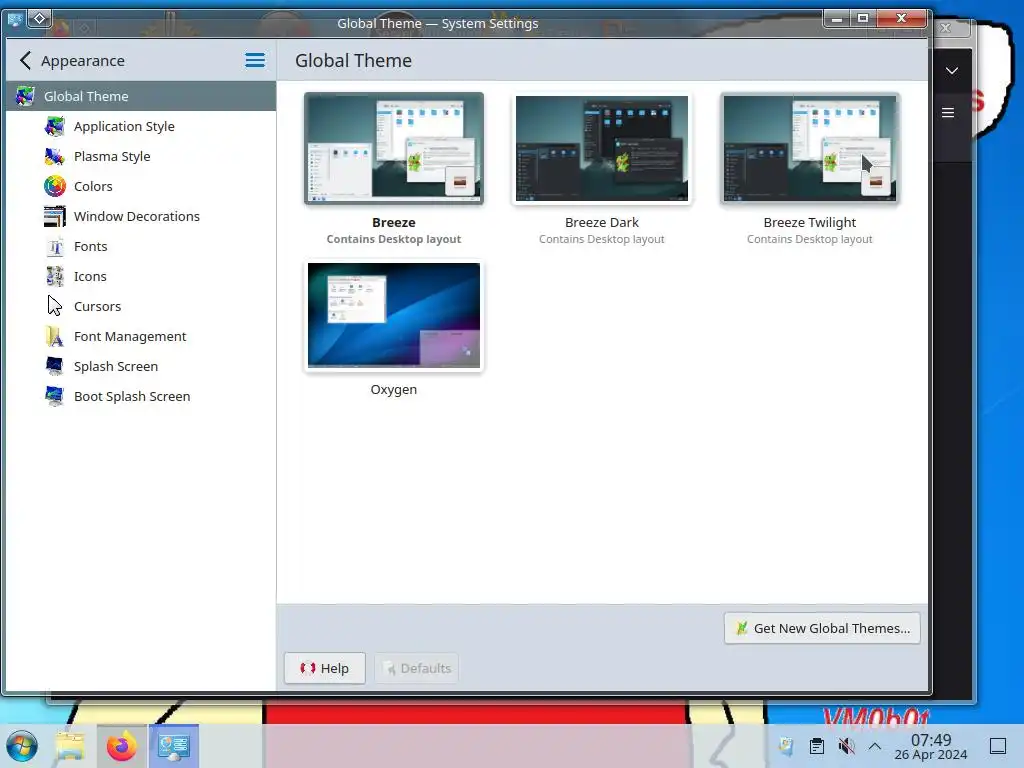Click the Boot Splash Screen icon
The image size is (1024, 768).
coord(55,396)
